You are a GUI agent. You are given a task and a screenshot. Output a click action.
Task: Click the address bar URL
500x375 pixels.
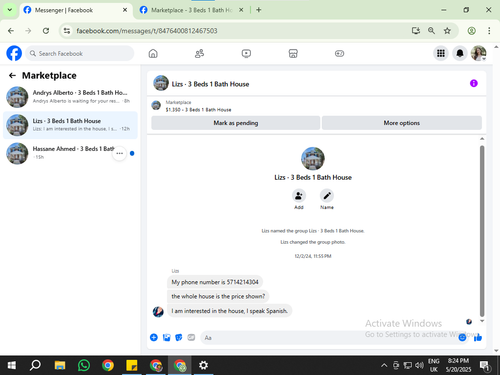click(147, 31)
